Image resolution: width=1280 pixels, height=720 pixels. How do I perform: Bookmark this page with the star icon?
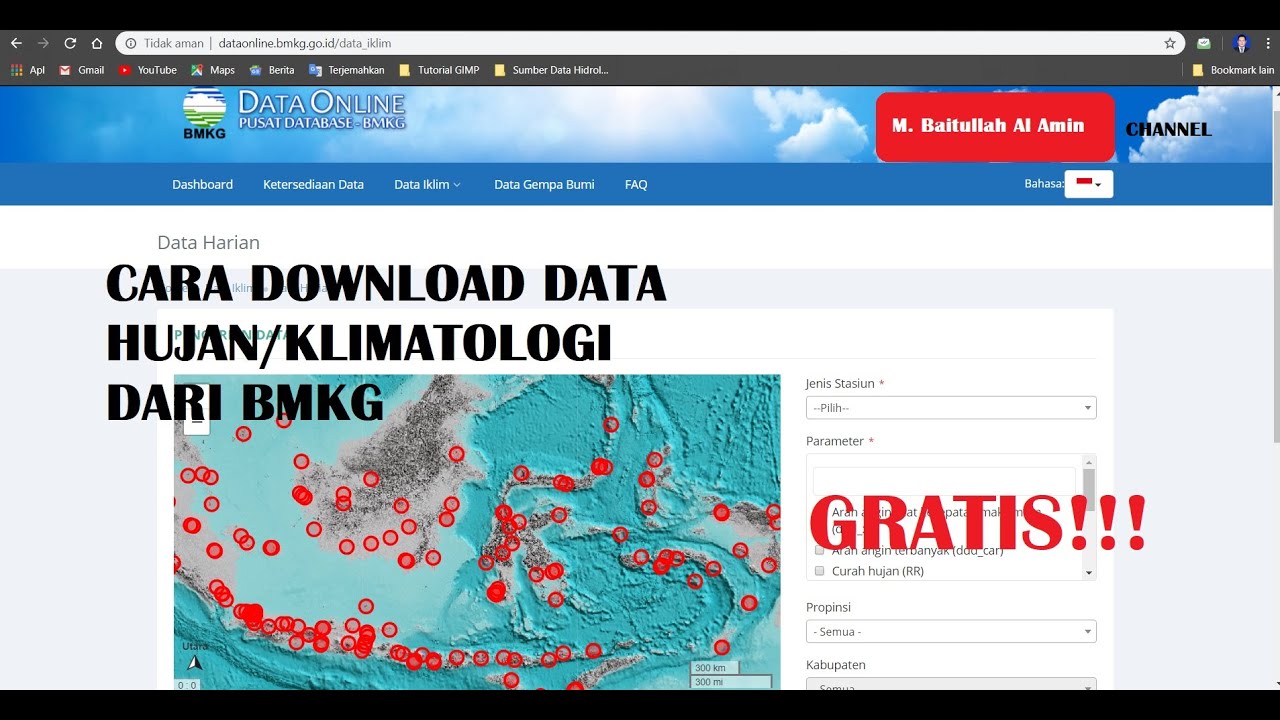click(x=1170, y=43)
